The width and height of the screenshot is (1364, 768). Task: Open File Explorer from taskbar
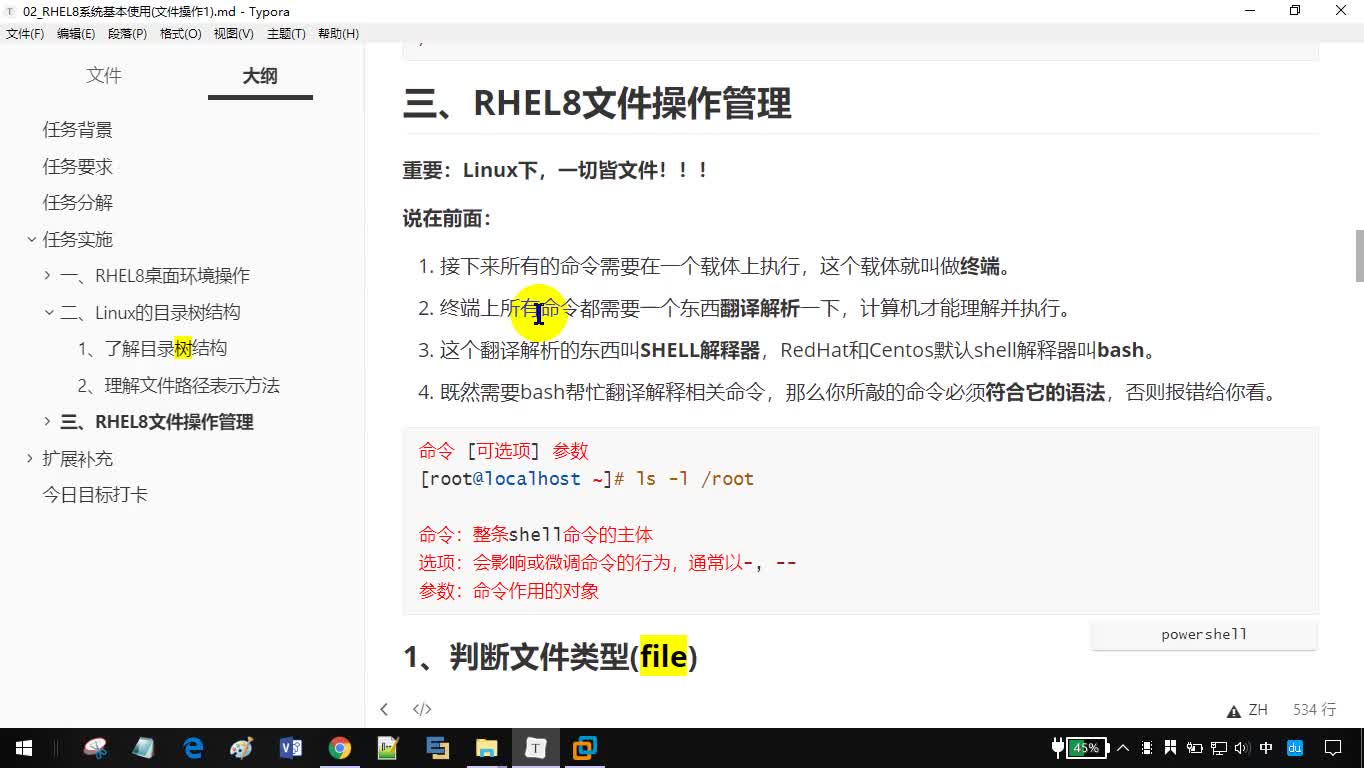pos(486,747)
